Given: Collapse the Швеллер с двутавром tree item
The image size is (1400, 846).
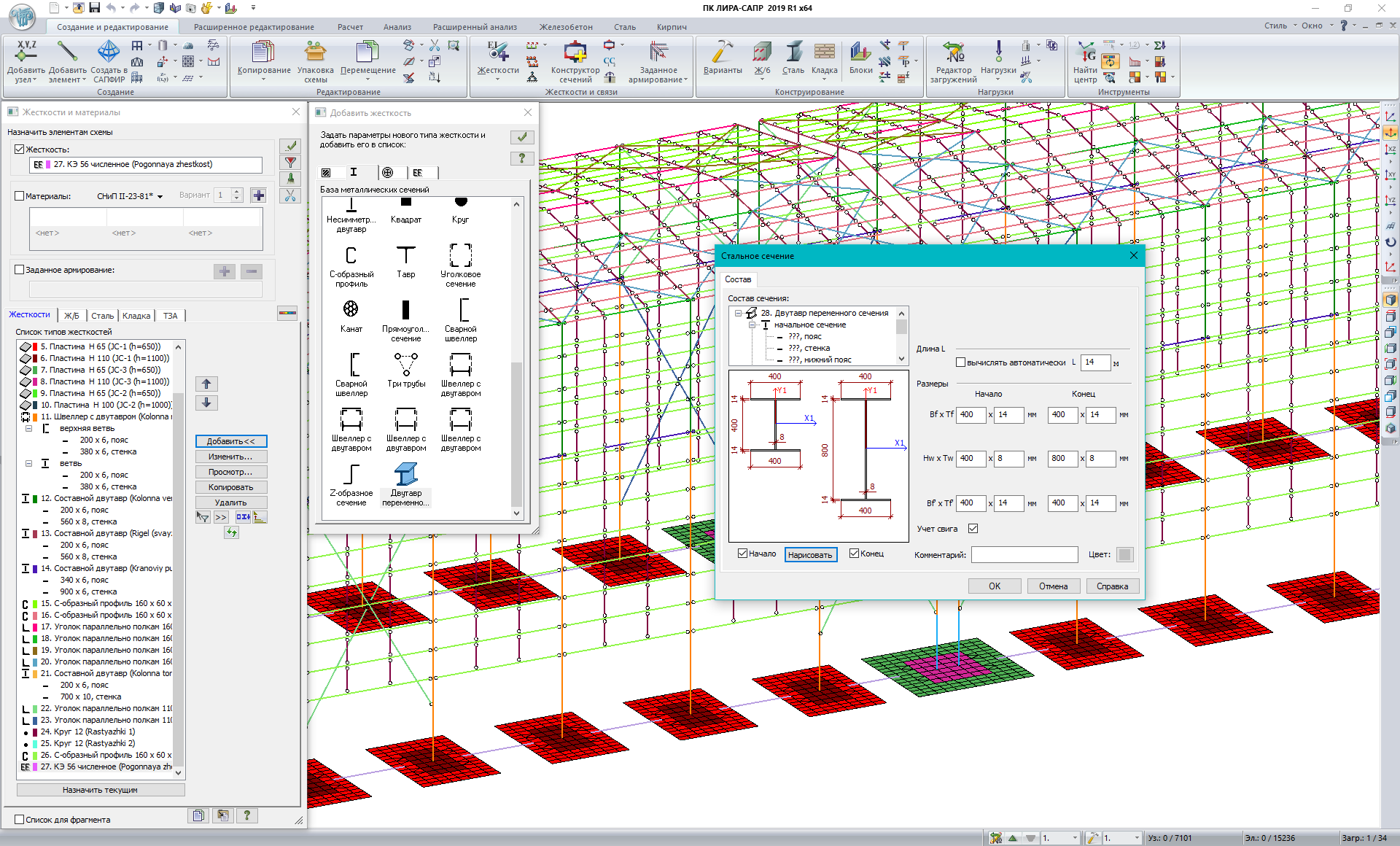Looking at the screenshot, I should pyautogui.click(x=29, y=428).
